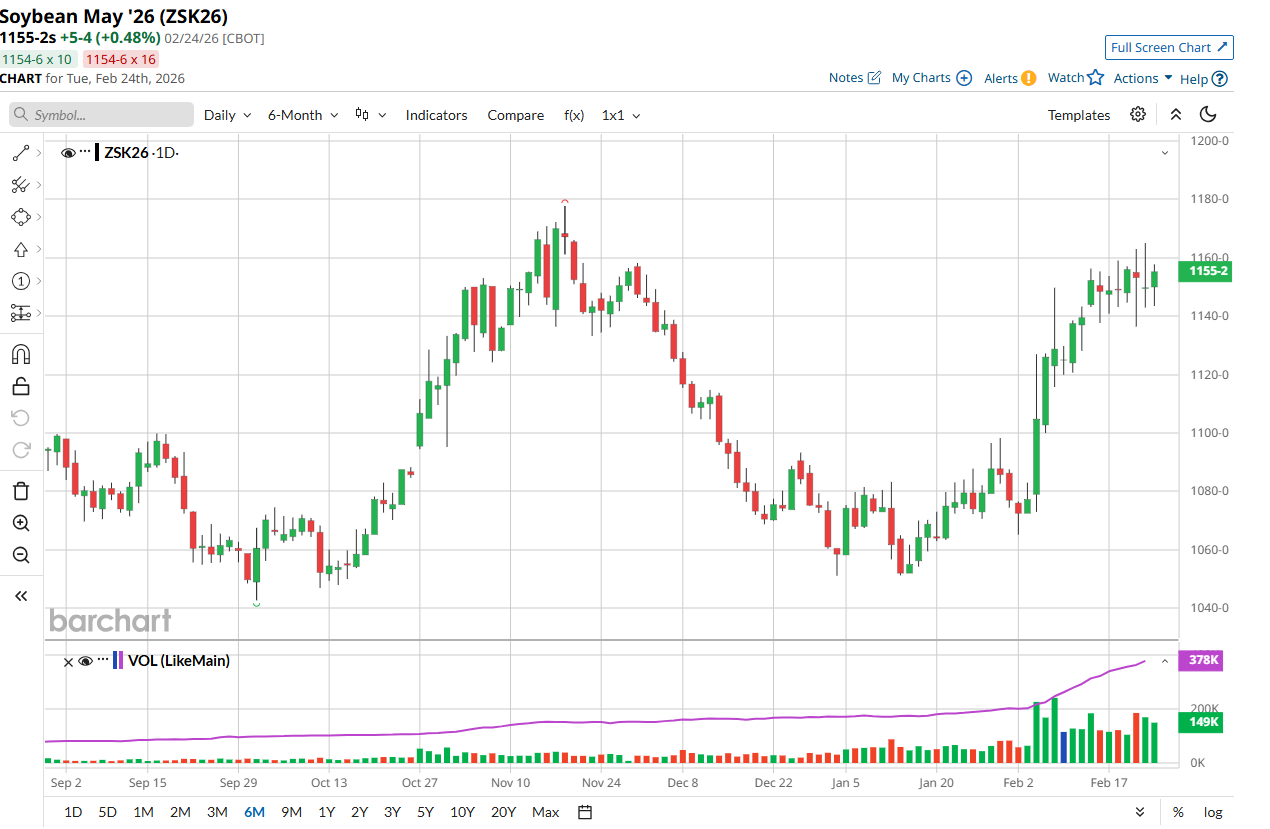1270x829 pixels.
Task: Zoom in on the chart
Action: (x=21, y=523)
